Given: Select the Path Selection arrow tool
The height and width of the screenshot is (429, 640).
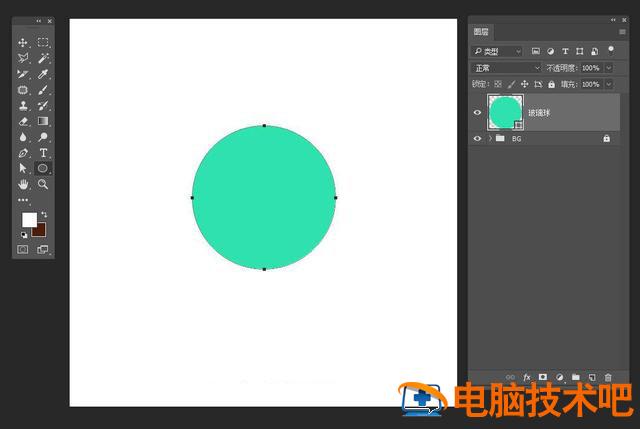Looking at the screenshot, I should [23, 168].
